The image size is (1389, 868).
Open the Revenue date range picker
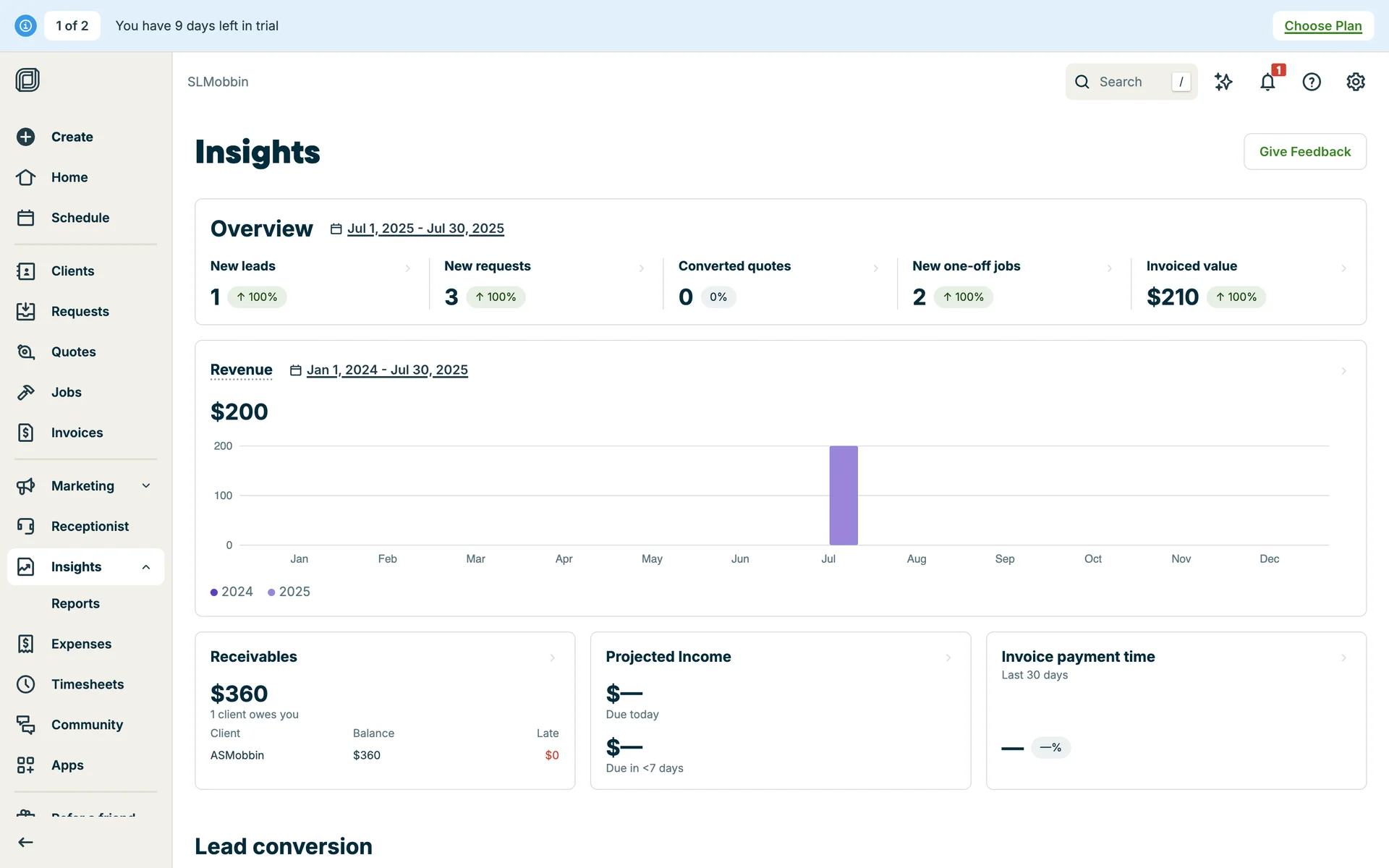click(386, 370)
